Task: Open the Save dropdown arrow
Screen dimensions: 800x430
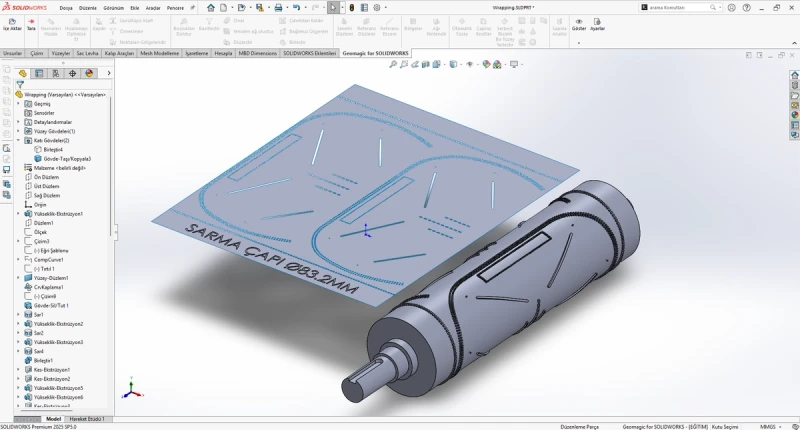Action: click(268, 8)
